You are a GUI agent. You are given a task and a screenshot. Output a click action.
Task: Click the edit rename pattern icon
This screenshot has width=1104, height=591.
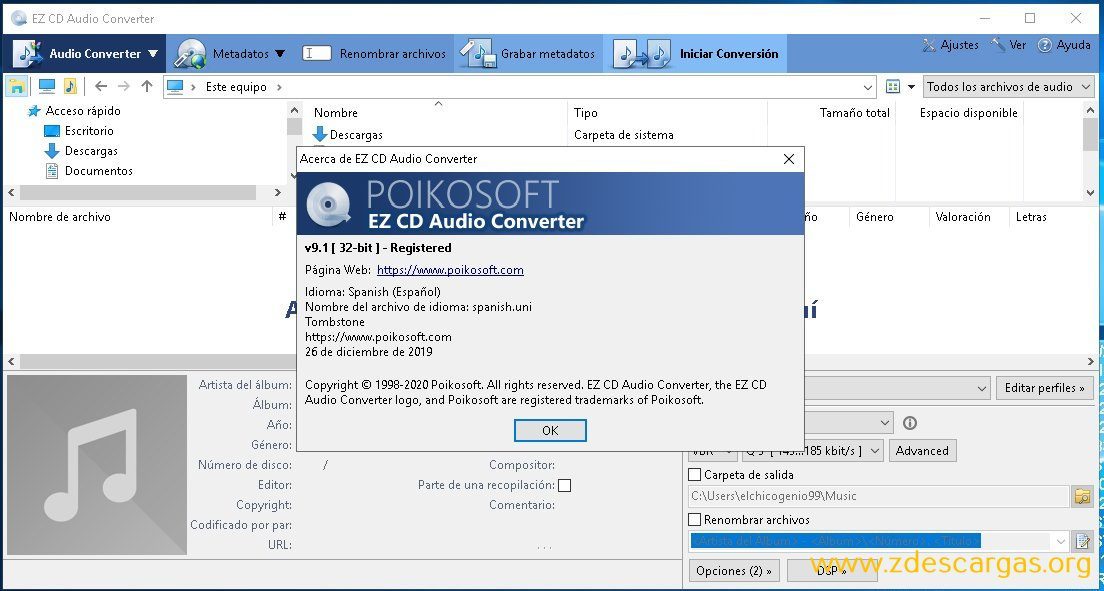1082,541
